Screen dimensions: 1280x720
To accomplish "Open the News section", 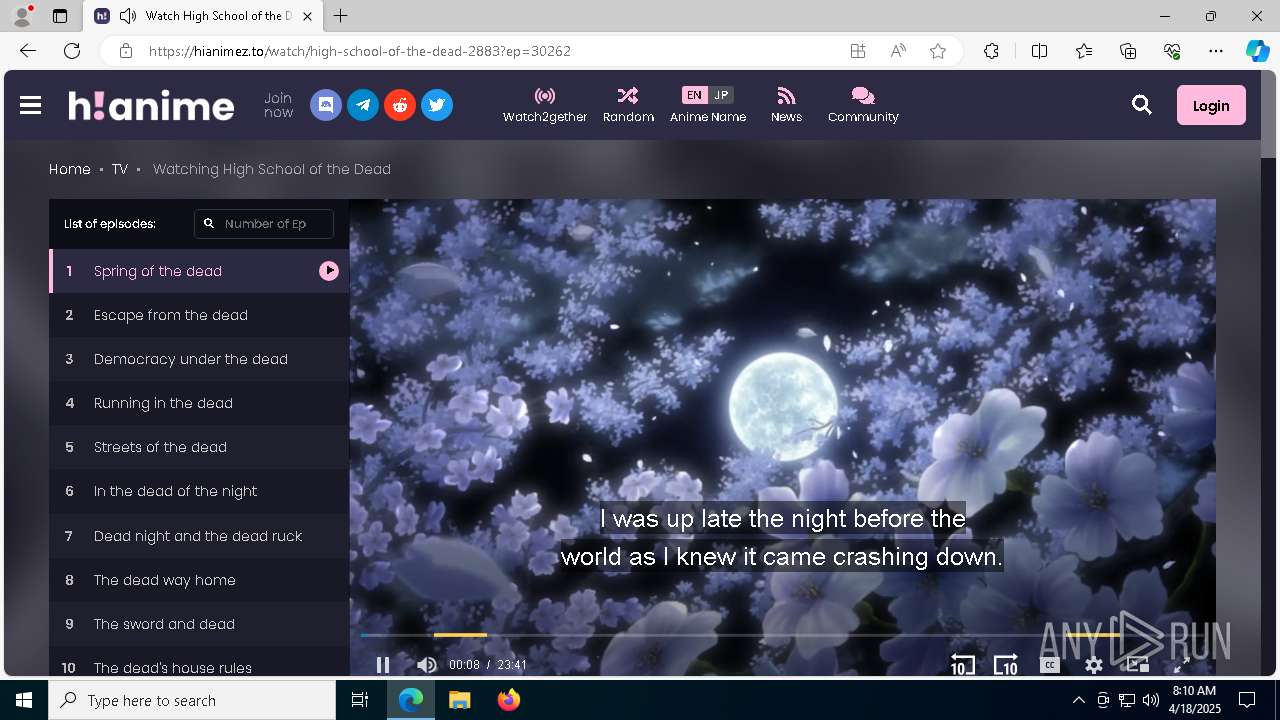I will pyautogui.click(x=786, y=105).
